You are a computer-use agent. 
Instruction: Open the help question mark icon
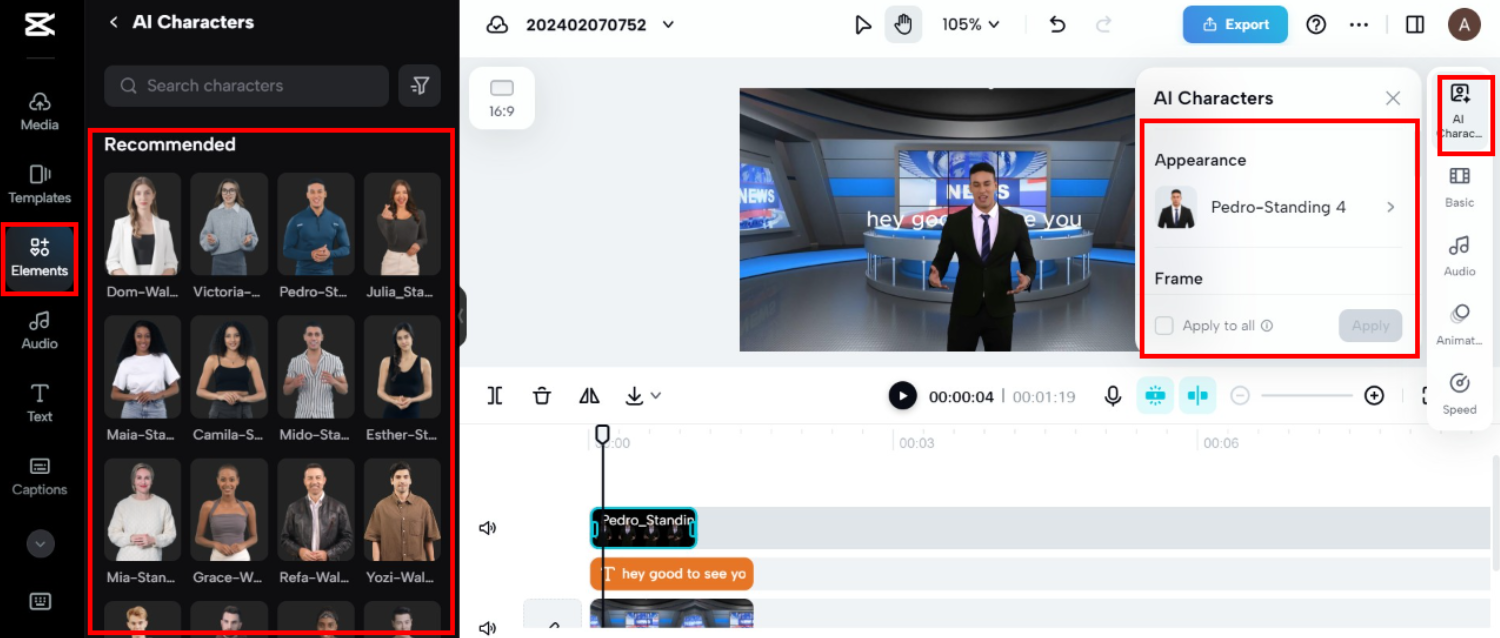(x=1316, y=25)
